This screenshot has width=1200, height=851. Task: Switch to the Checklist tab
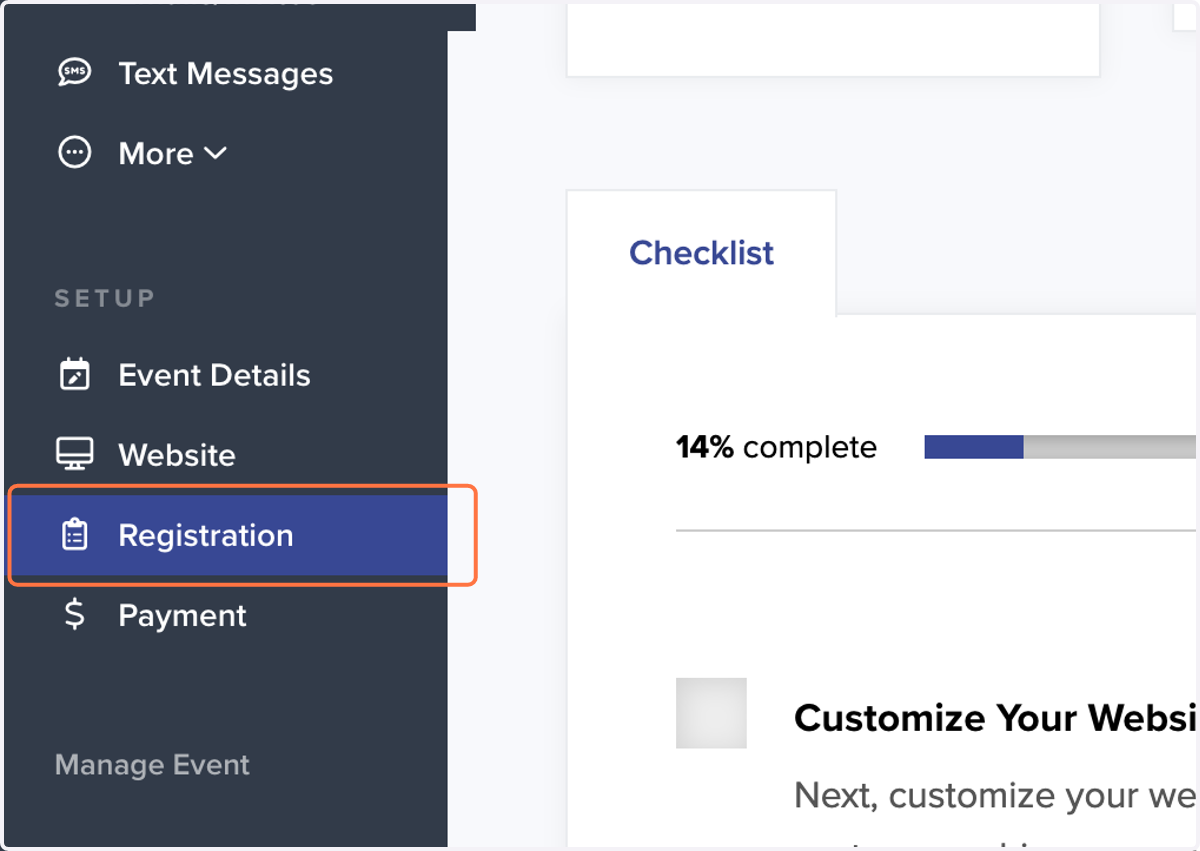[701, 253]
